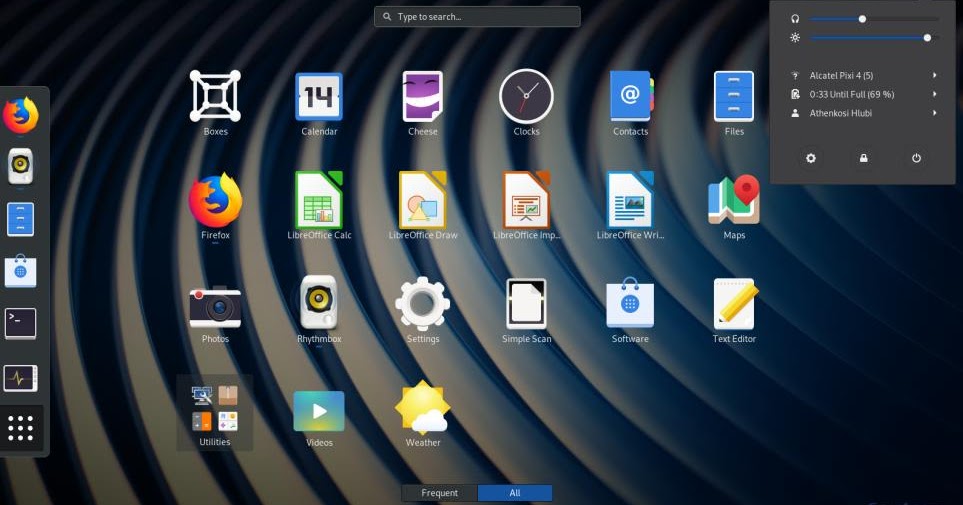This screenshot has width=963, height=505.
Task: Switch to the Frequent apps tab
Action: [439, 493]
